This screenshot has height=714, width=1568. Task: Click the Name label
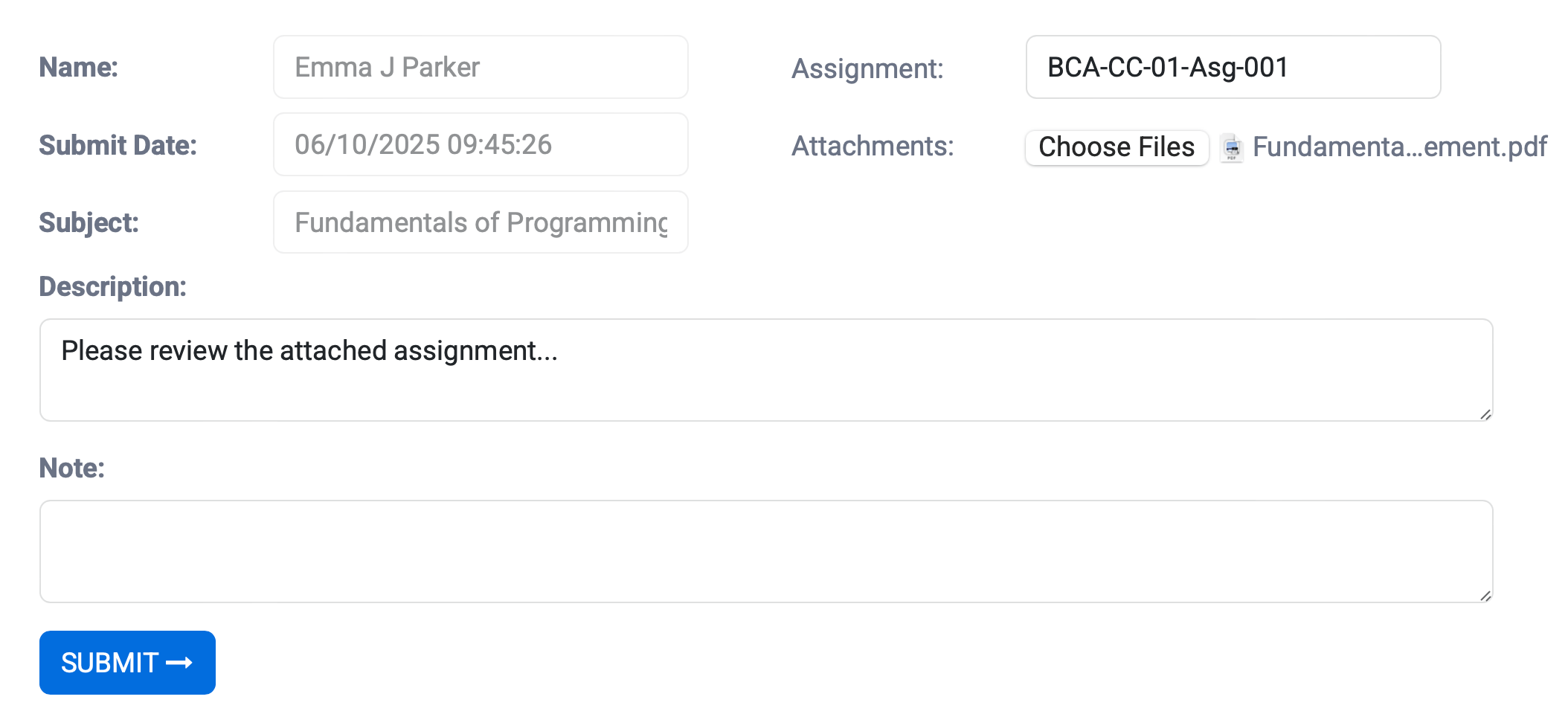(x=78, y=67)
